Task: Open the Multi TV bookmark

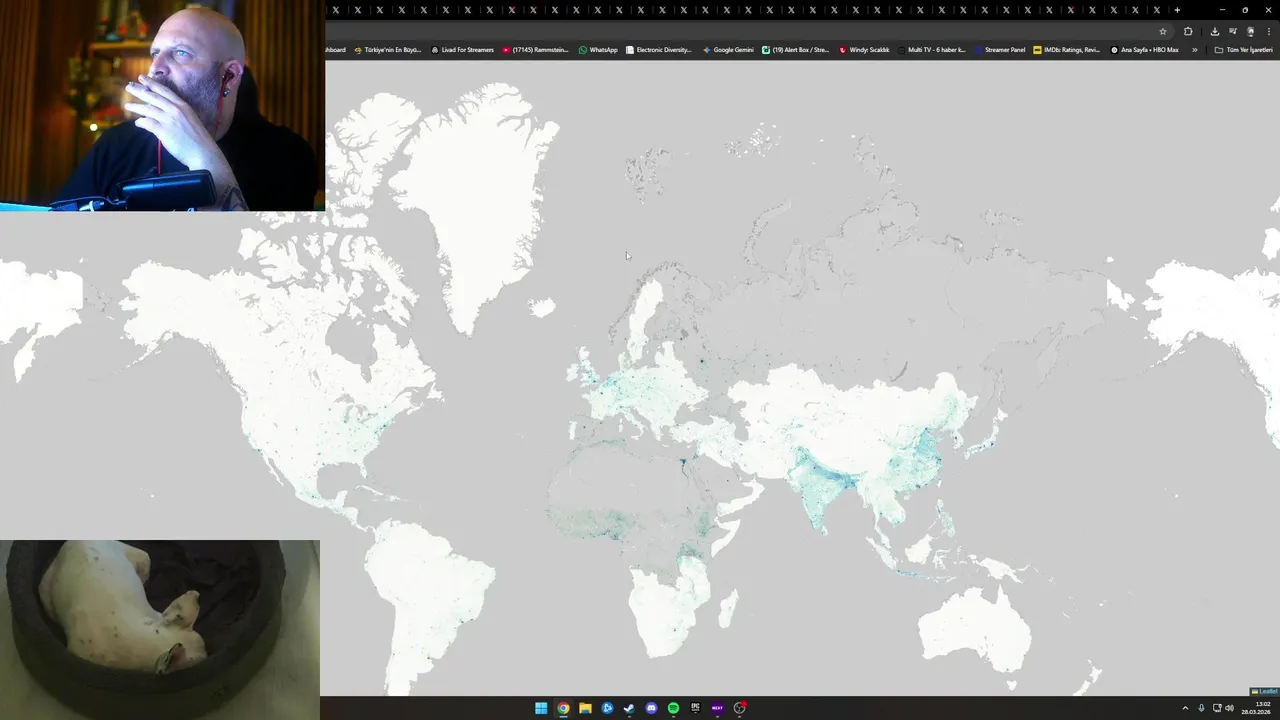Action: coord(932,50)
